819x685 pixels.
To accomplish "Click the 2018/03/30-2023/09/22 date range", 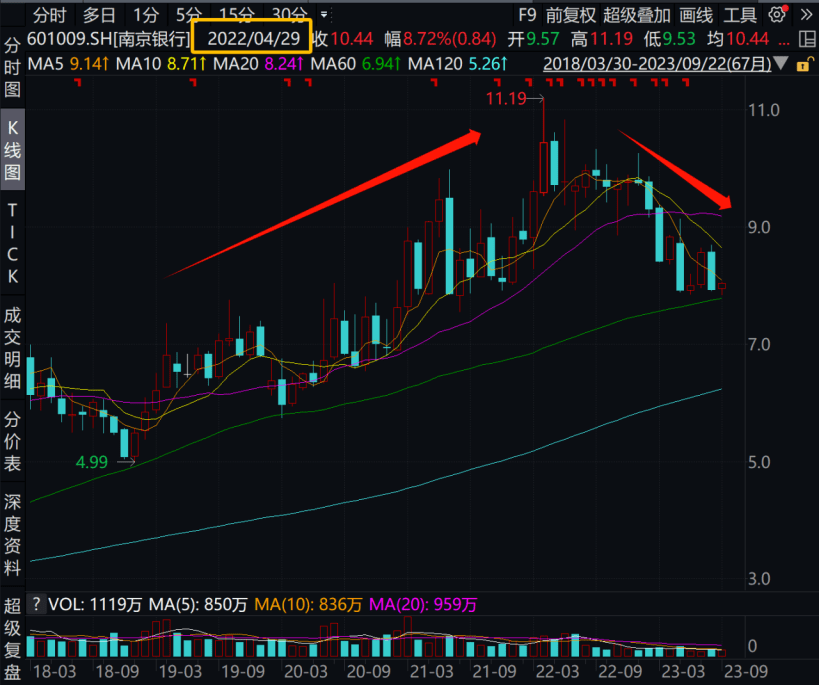I will coord(657,64).
